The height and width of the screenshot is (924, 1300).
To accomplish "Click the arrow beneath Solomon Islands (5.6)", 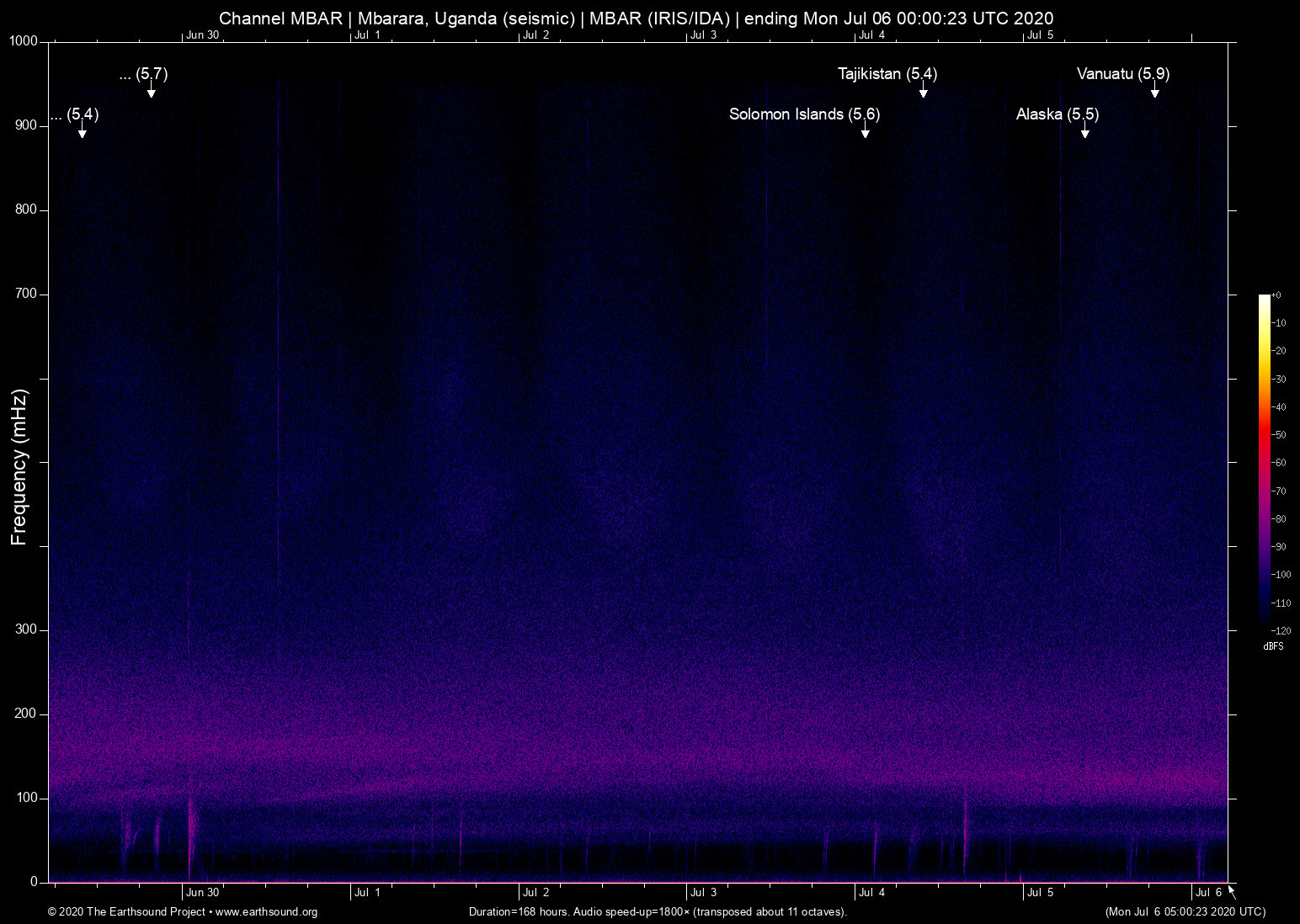I will tap(865, 133).
